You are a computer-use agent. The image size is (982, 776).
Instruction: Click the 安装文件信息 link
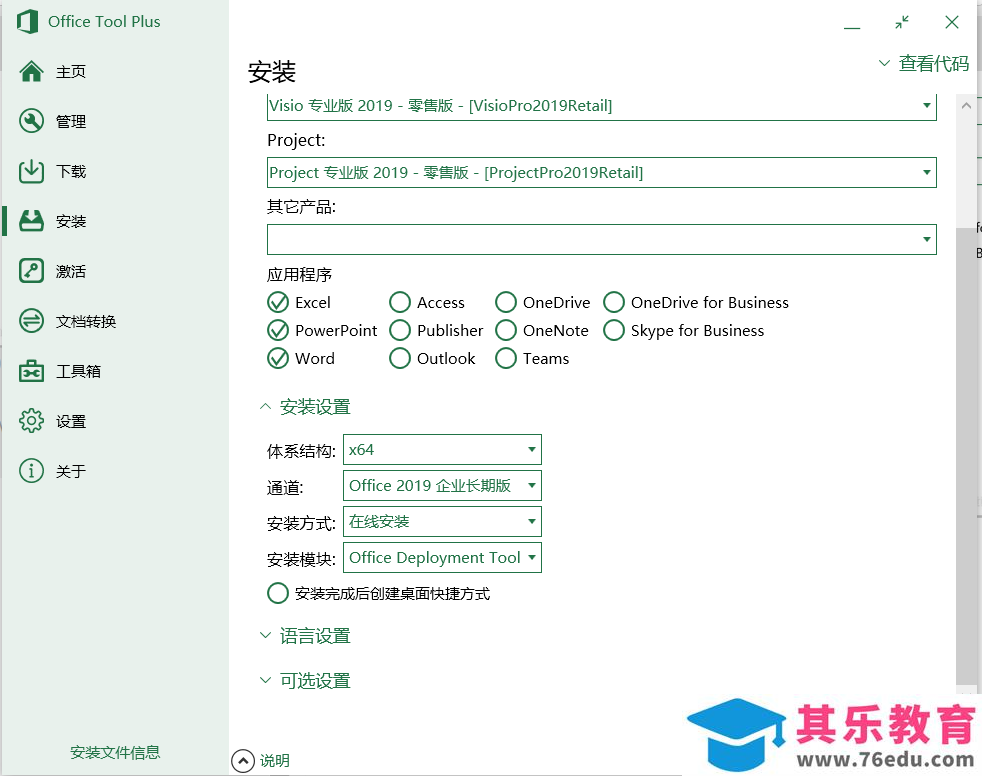[x=115, y=752]
